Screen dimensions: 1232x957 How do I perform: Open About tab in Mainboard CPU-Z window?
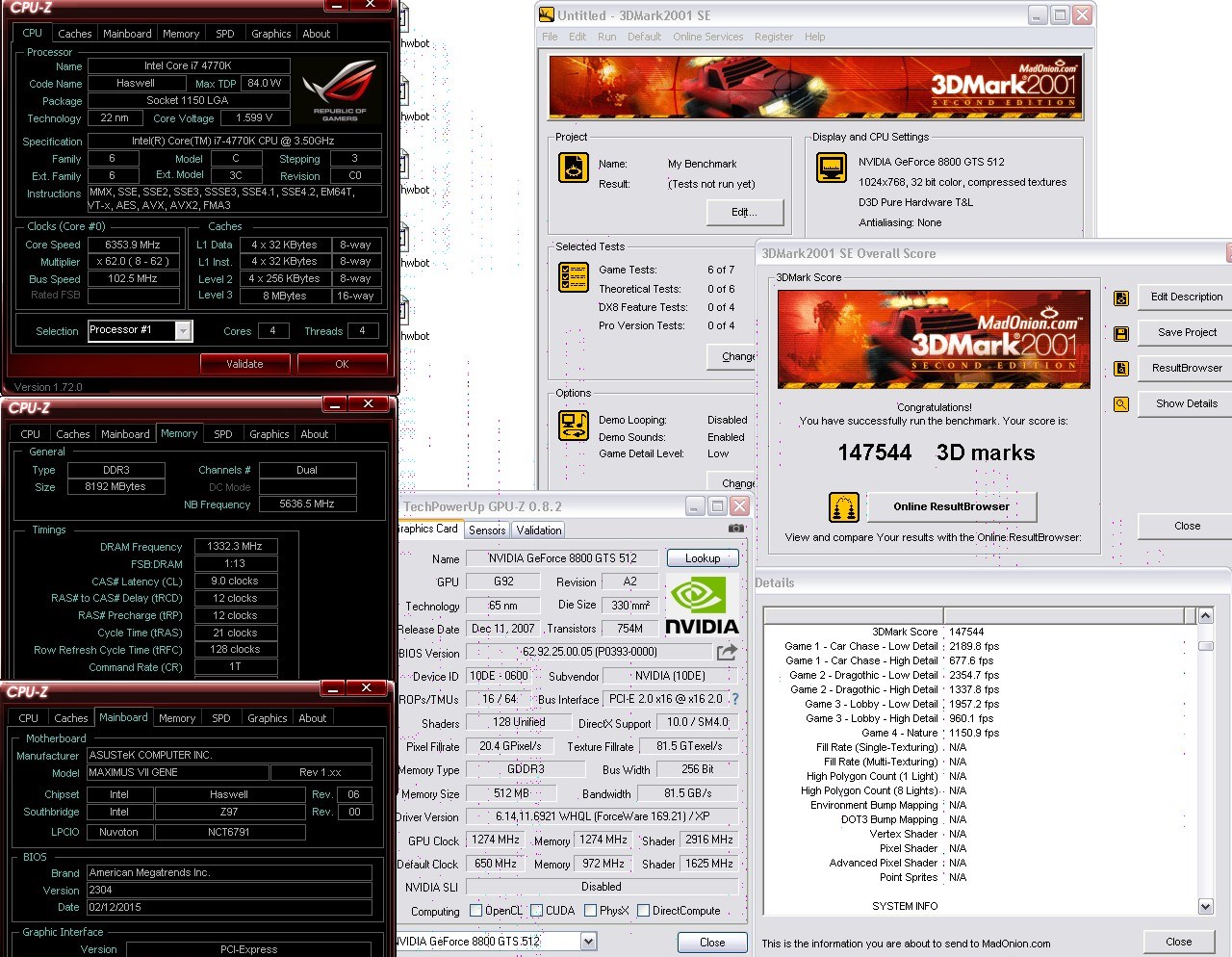313,718
